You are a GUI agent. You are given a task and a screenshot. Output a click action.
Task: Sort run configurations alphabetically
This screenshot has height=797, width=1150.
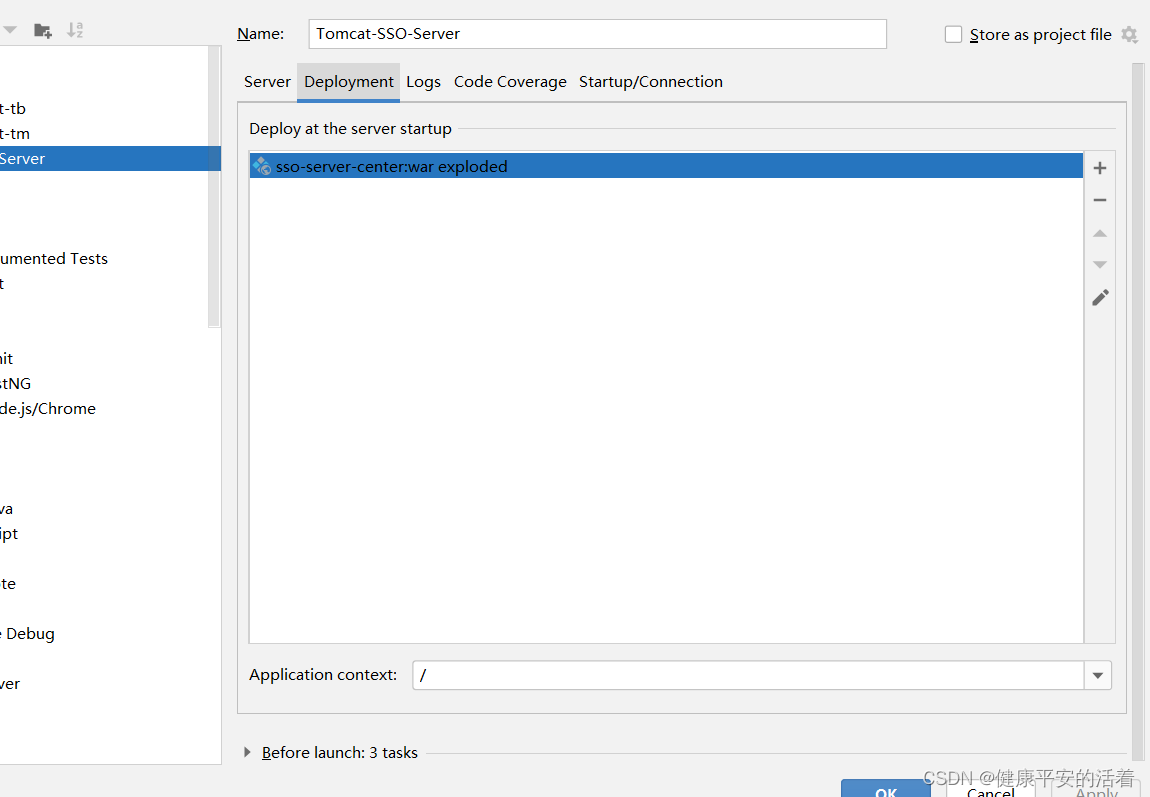(75, 29)
